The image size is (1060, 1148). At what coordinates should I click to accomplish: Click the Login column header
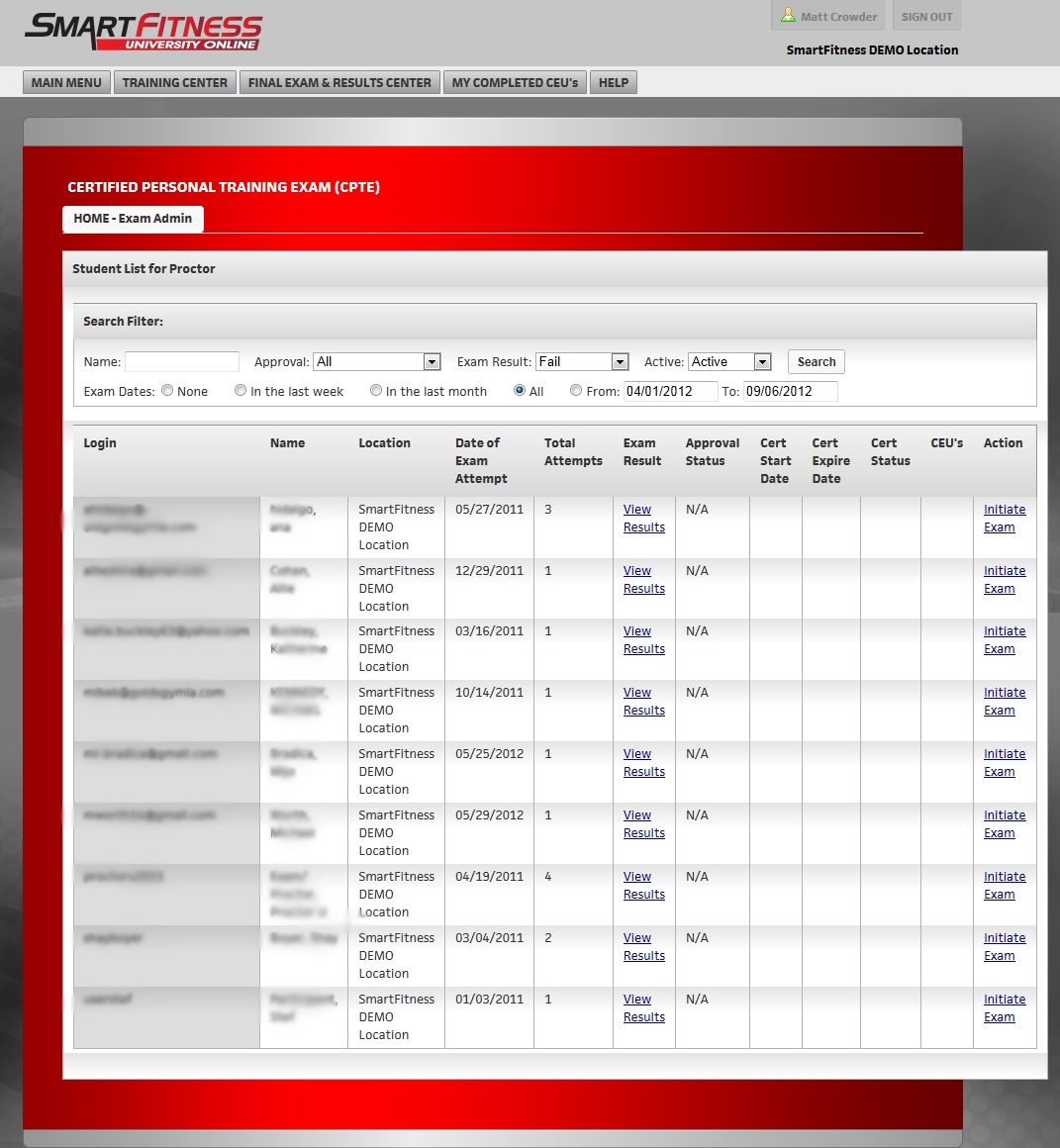[100, 443]
